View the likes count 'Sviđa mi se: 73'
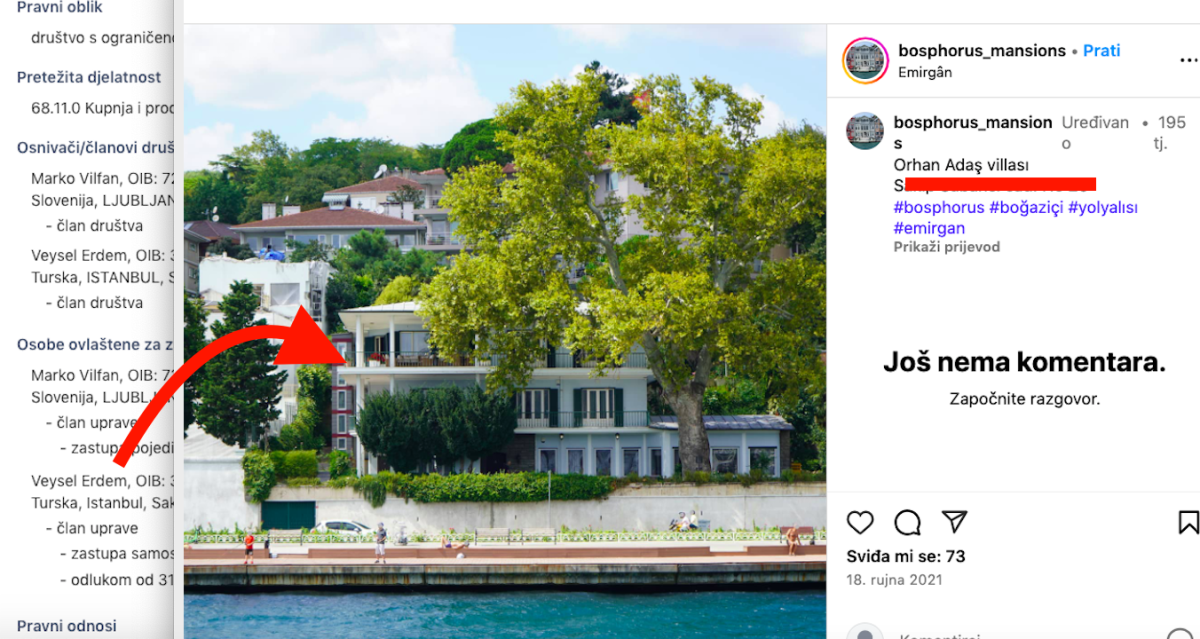 905,556
